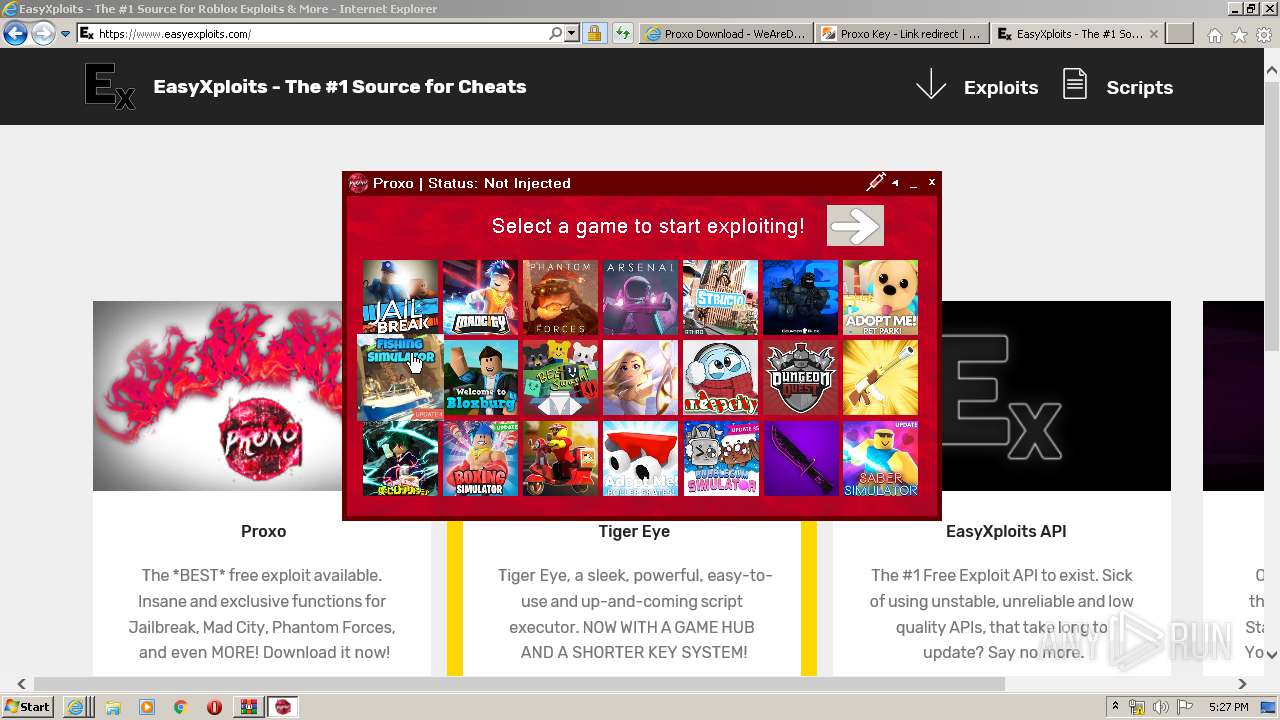Click the volume speaker tray icon
Image resolution: width=1280 pixels, height=720 pixels.
pos(1161,707)
